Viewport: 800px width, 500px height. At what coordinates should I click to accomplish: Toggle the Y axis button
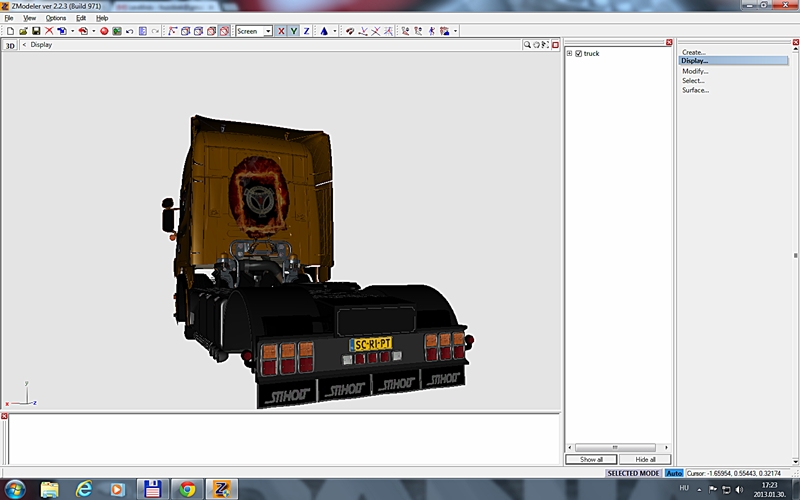point(293,31)
